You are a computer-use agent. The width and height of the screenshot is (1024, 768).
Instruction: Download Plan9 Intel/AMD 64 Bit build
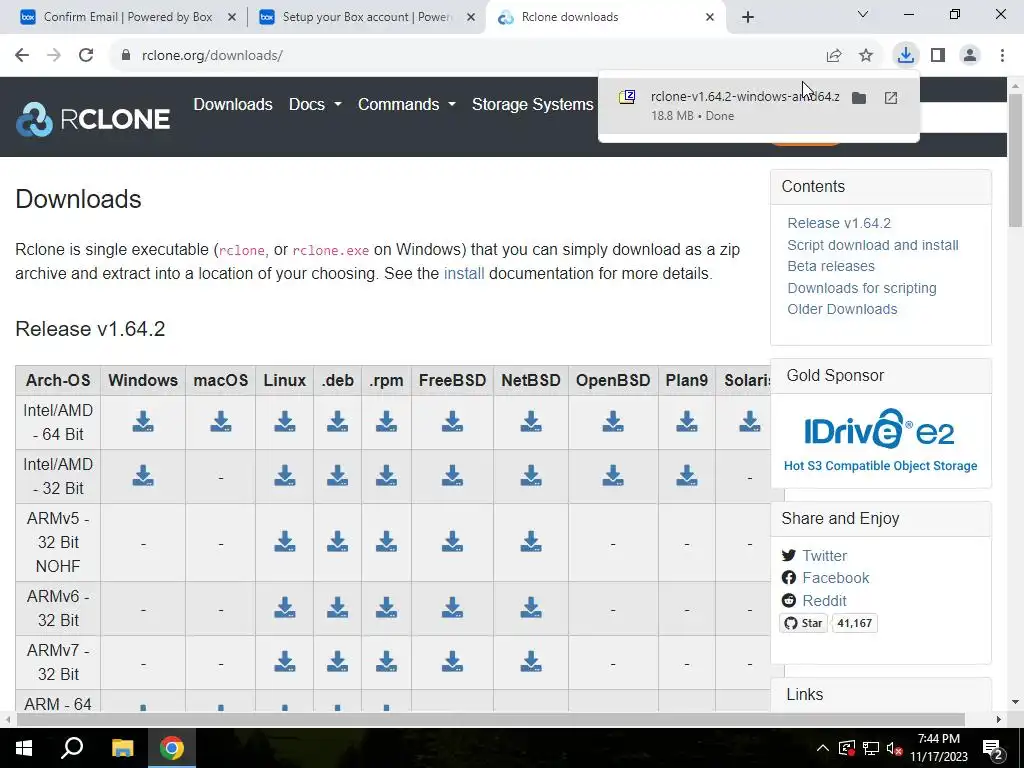(x=687, y=422)
